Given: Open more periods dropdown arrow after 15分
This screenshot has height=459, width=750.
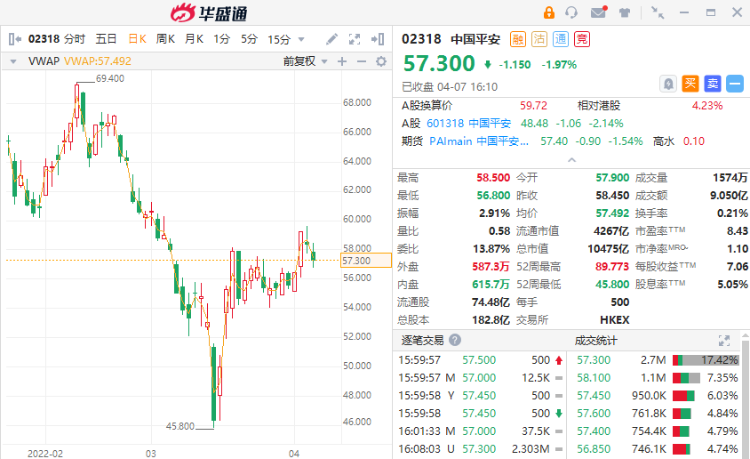Looking at the screenshot, I should point(301,40).
